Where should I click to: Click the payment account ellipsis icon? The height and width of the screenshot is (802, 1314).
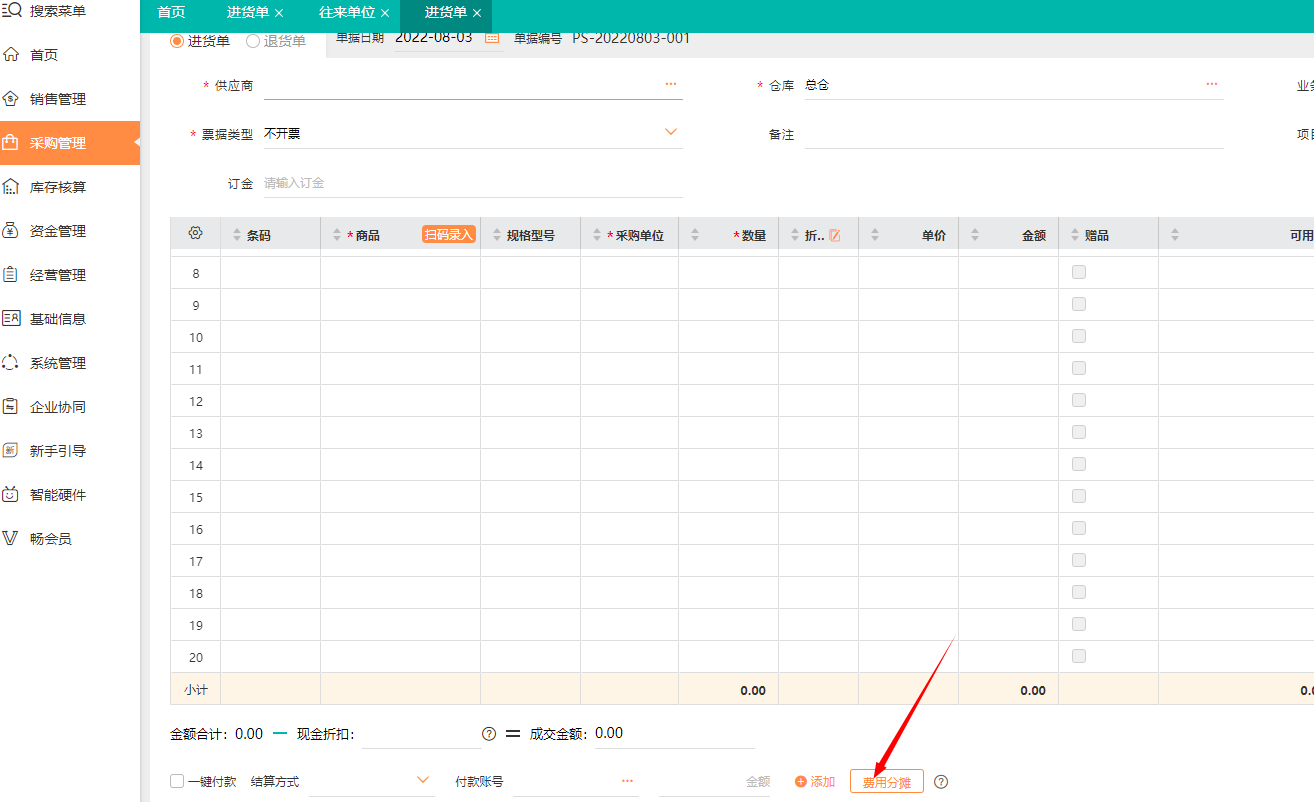[x=627, y=781]
